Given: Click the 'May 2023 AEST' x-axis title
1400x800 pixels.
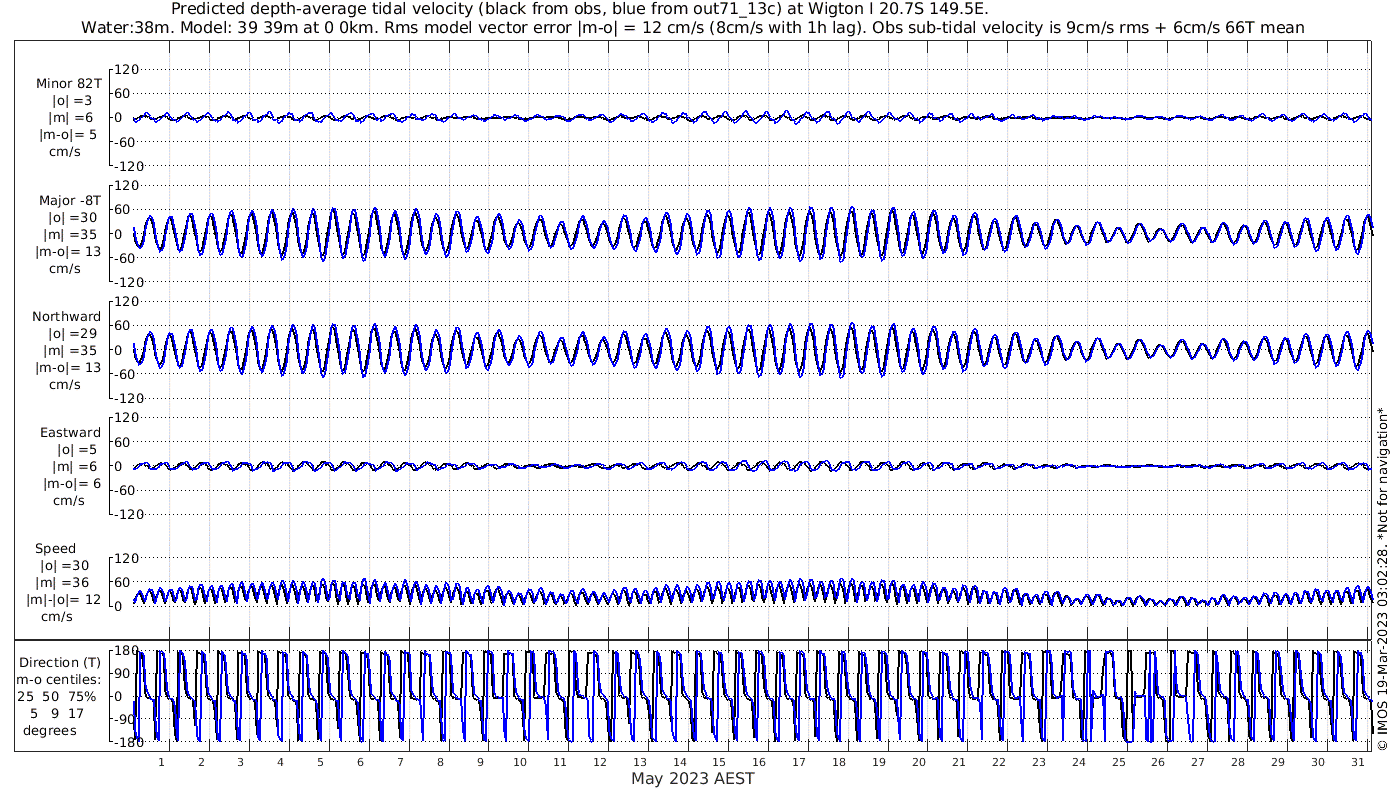Looking at the screenshot, I should [x=693, y=778].
